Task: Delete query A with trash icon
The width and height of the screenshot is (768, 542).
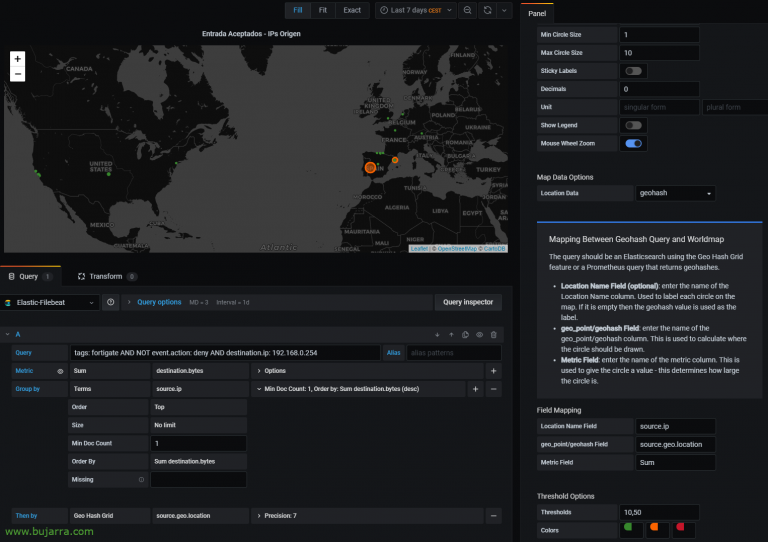Action: point(494,335)
